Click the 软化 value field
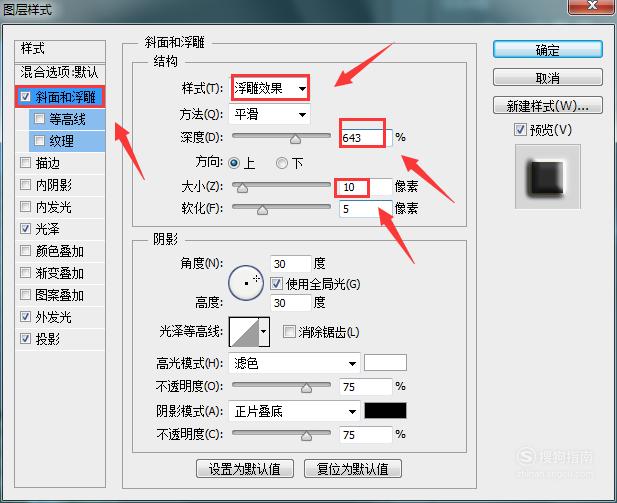Screen dimensions: 617x503 tap(366, 209)
